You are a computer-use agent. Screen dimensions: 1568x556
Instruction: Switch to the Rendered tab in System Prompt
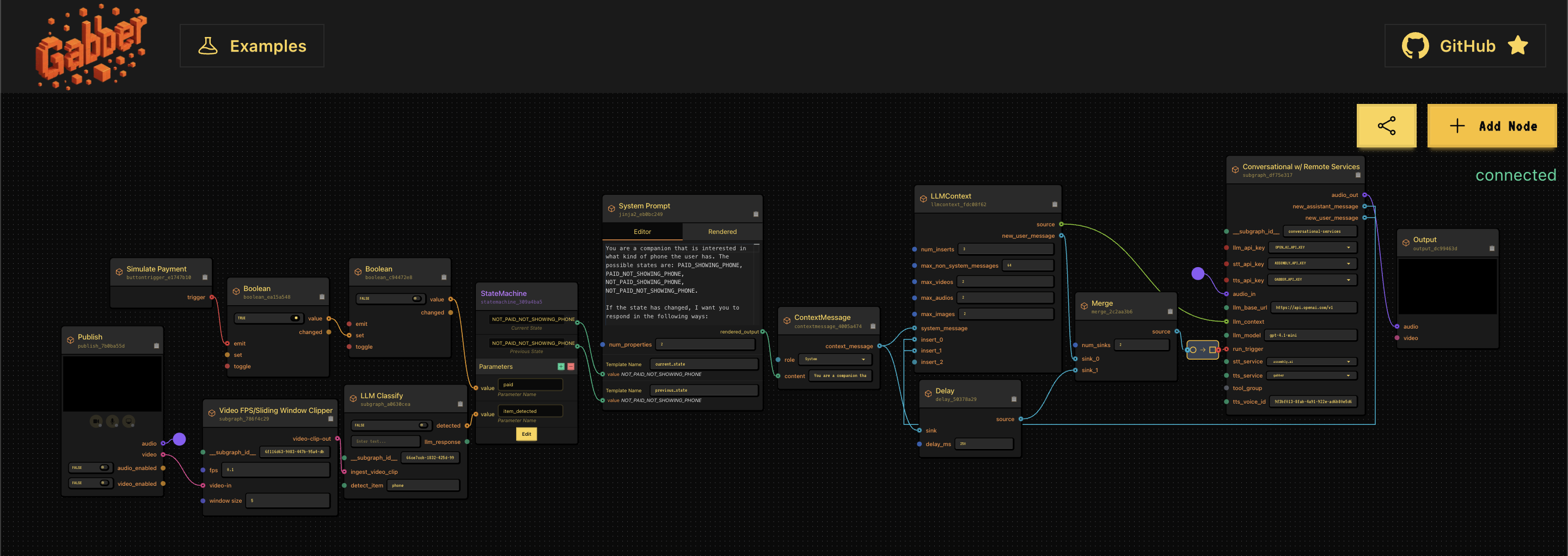[722, 232]
